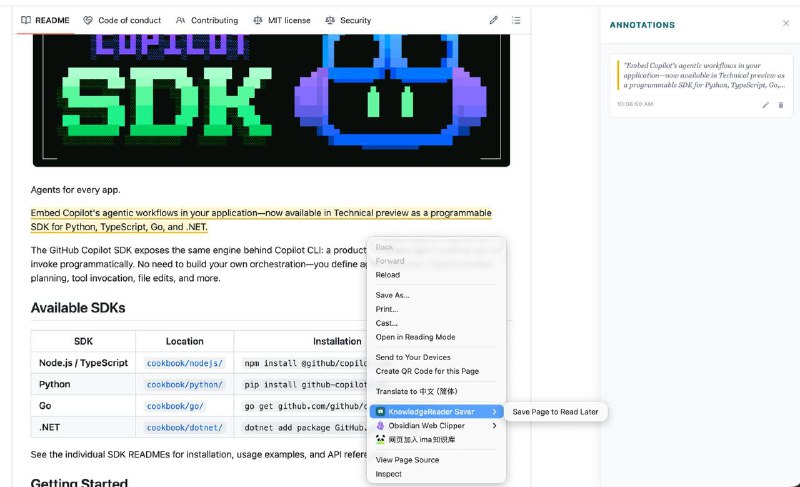Open the README tab
The height and width of the screenshot is (487, 800).
click(45, 20)
